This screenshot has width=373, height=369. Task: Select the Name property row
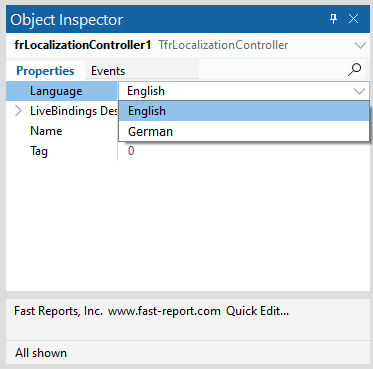coord(62,131)
